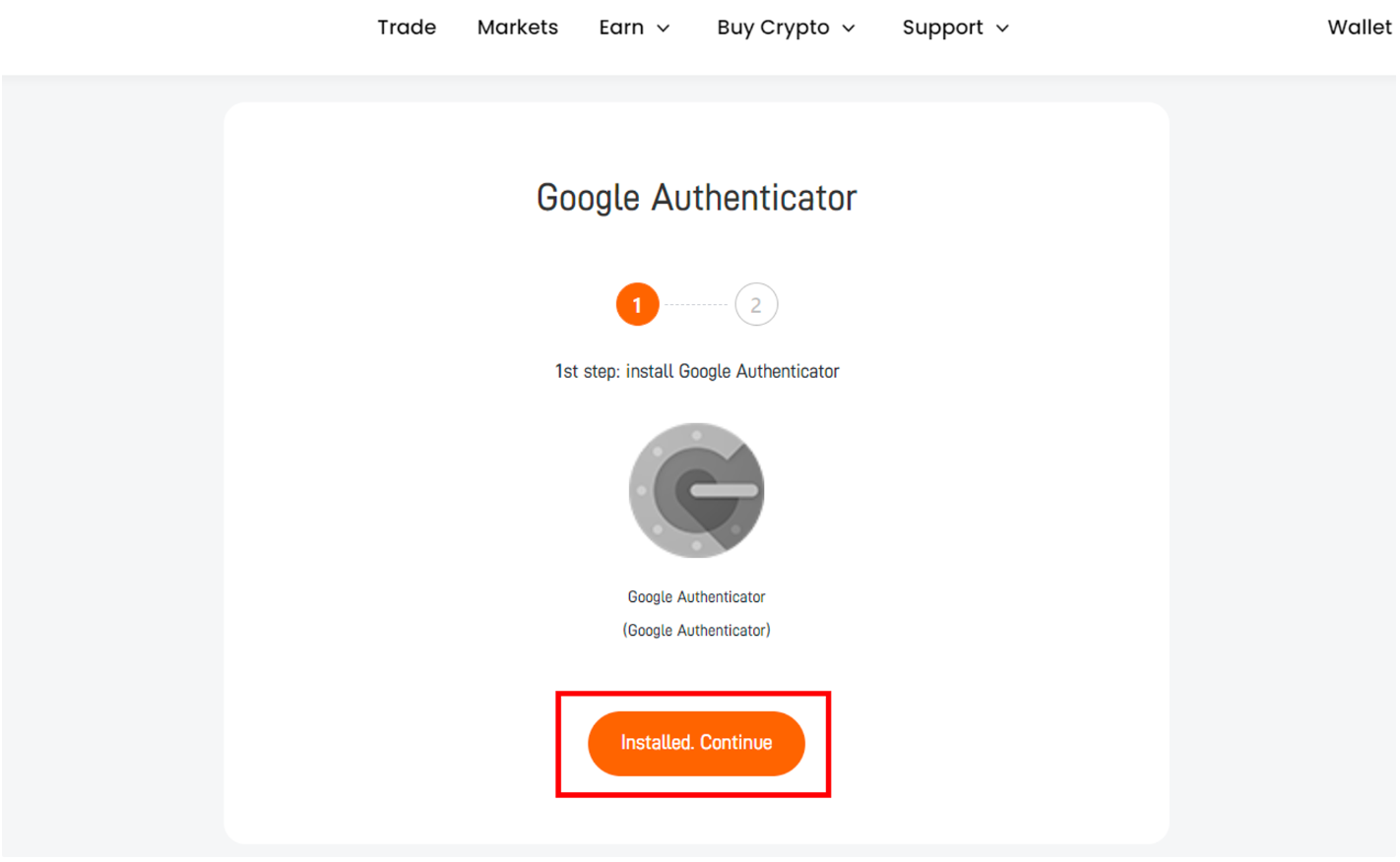
Task: Jump to the step 2 circle indicator
Action: (x=756, y=305)
